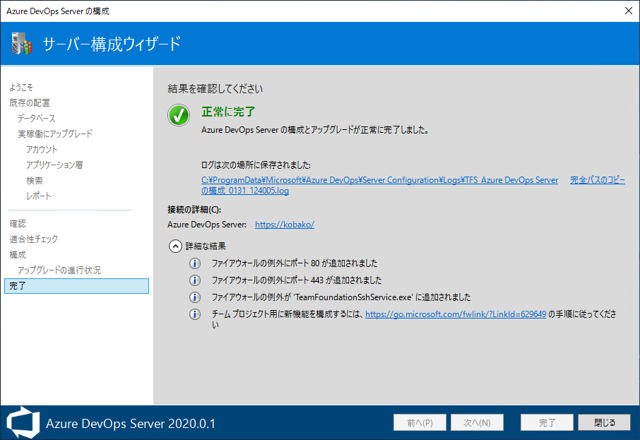The height and width of the screenshot is (440, 640).
Task: Click the server wizard icon in header
Action: [x=21, y=44]
